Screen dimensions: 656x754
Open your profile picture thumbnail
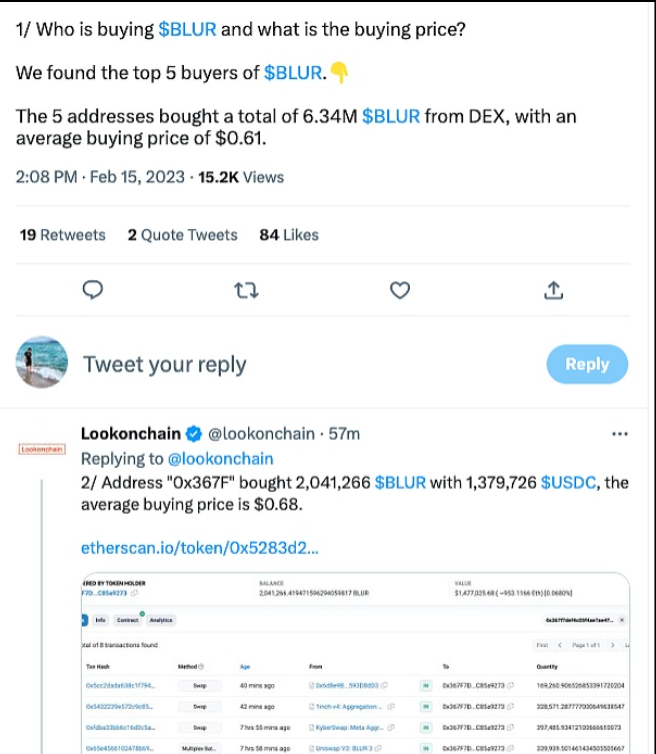tap(41, 362)
